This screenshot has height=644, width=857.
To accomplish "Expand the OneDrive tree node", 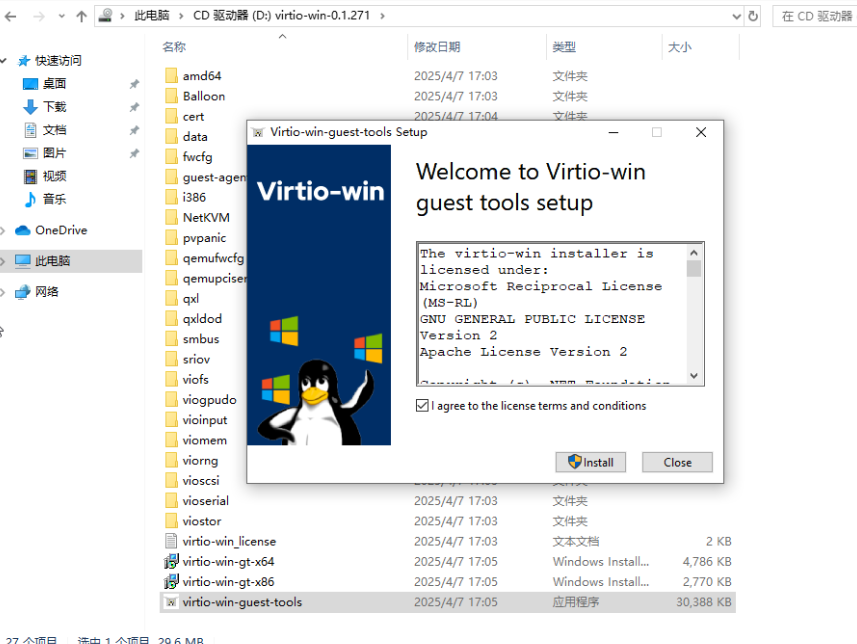I will pyautogui.click(x=4, y=230).
